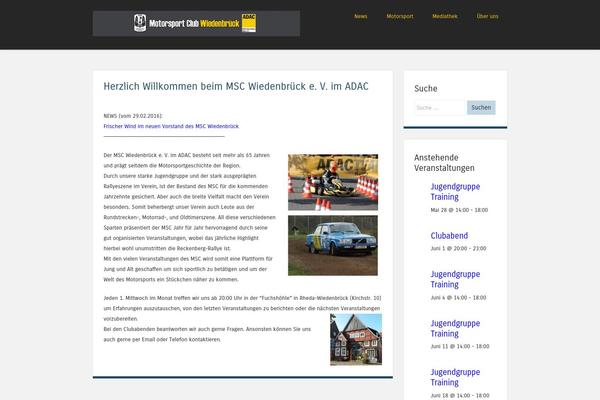
Task: Click the line starting Der MSC Wiedenbrück e. V.
Action: pyautogui.click(x=187, y=155)
